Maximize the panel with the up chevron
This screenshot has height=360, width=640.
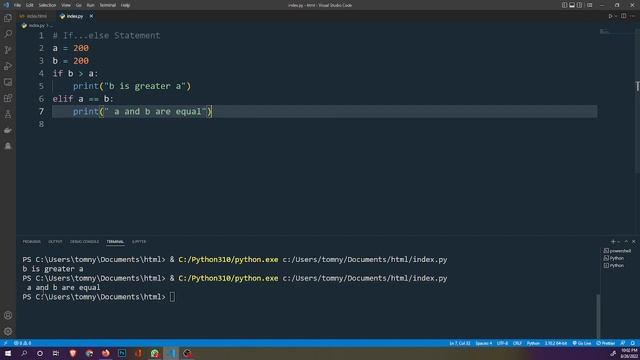pos(626,242)
